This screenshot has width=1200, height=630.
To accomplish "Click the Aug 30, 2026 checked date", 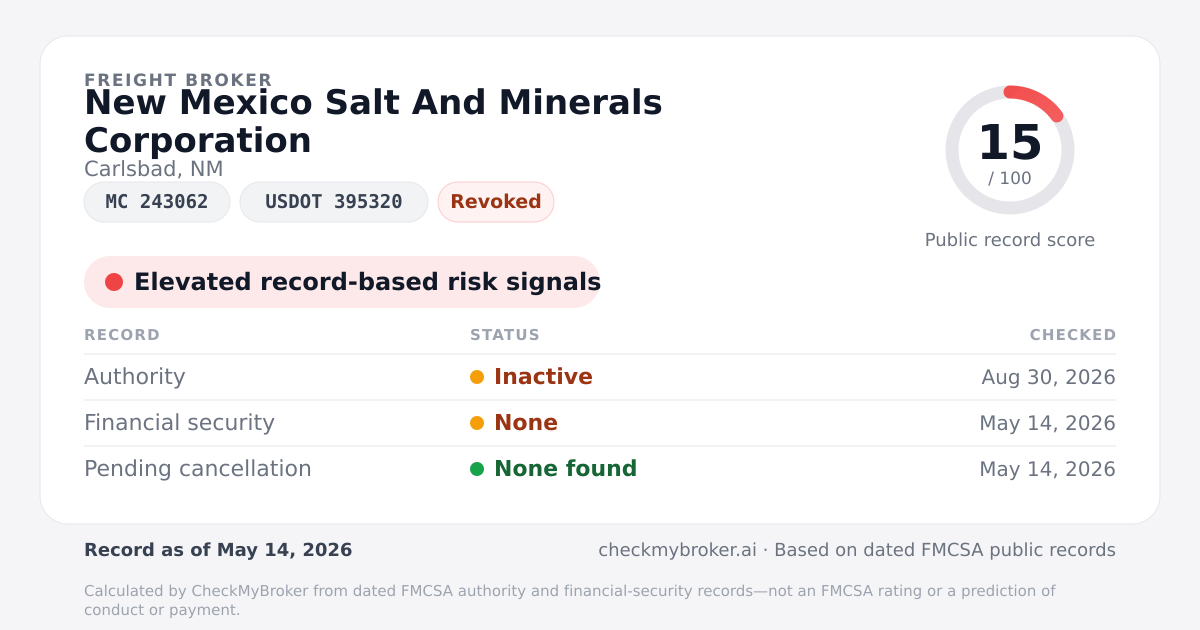I will pyautogui.click(x=1048, y=377).
